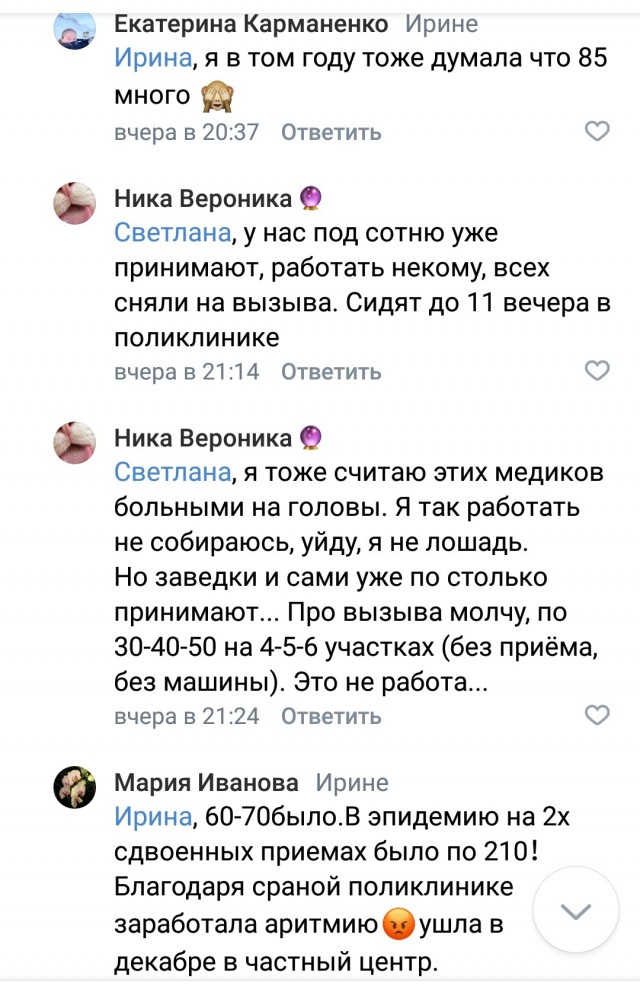Screen dimensions: 640x992
Task: Tap Светлана mention in the 21:24 comment
Action: click(173, 474)
